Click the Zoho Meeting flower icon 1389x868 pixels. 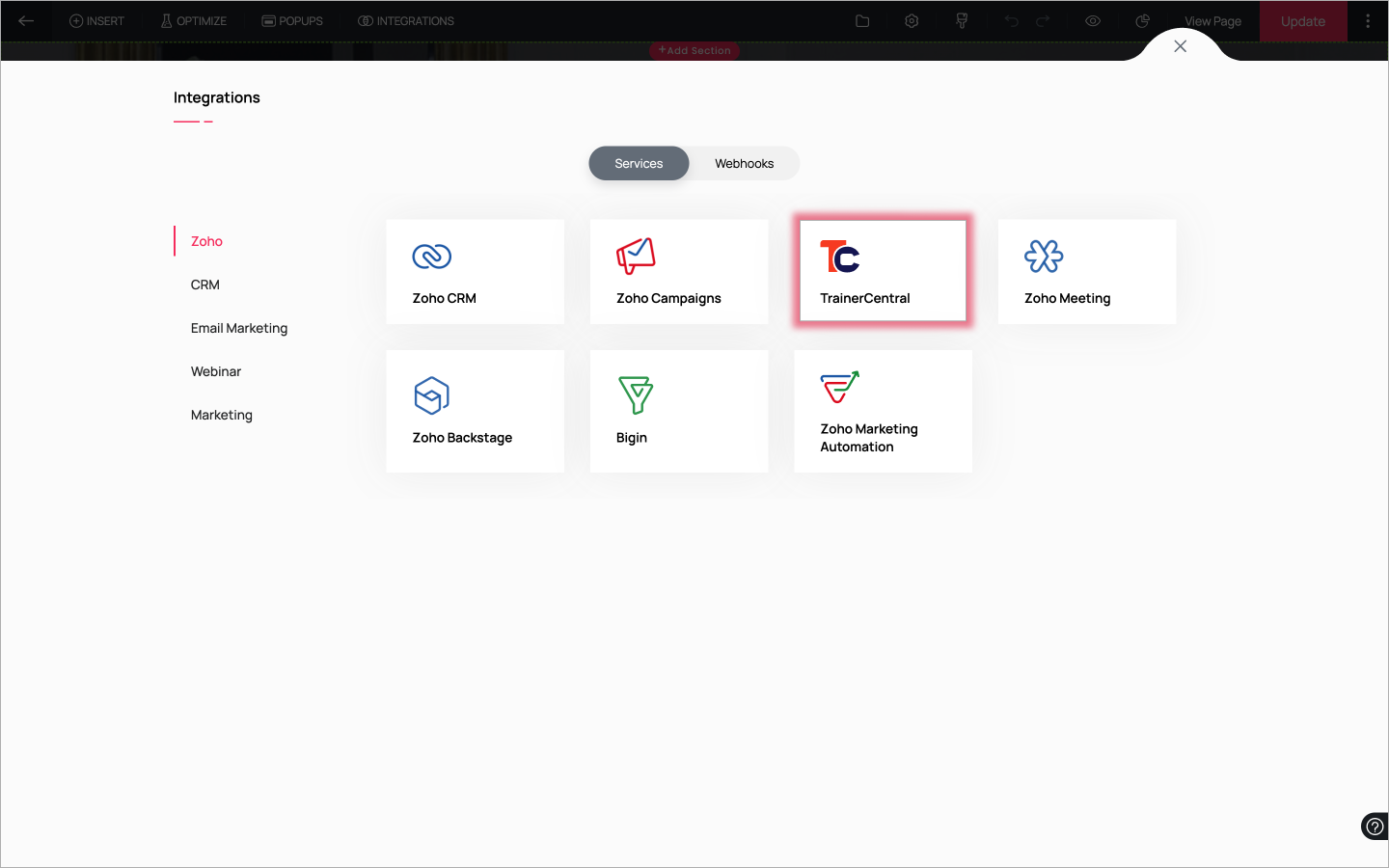tap(1044, 256)
